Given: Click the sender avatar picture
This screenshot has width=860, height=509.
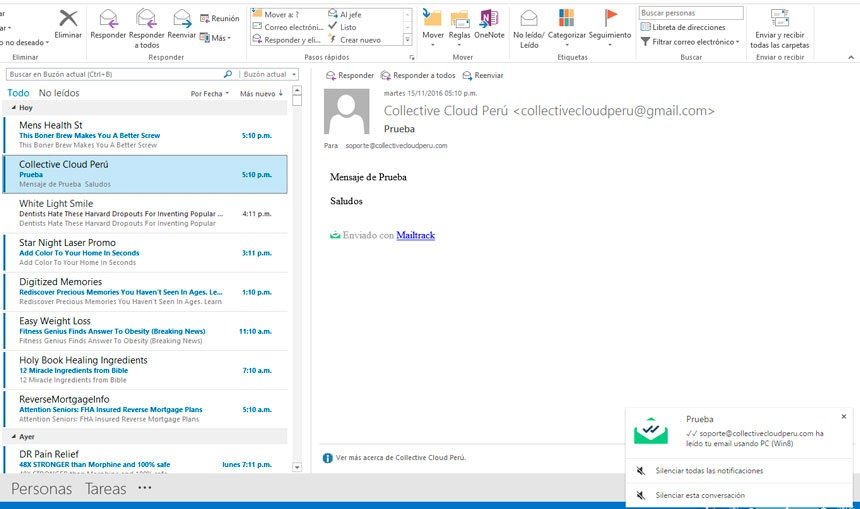Looking at the screenshot, I should click(346, 111).
